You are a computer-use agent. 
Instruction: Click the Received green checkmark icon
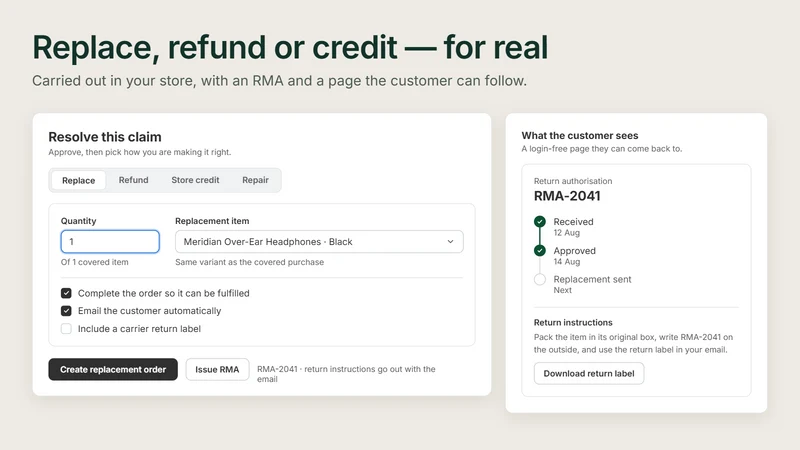540,221
